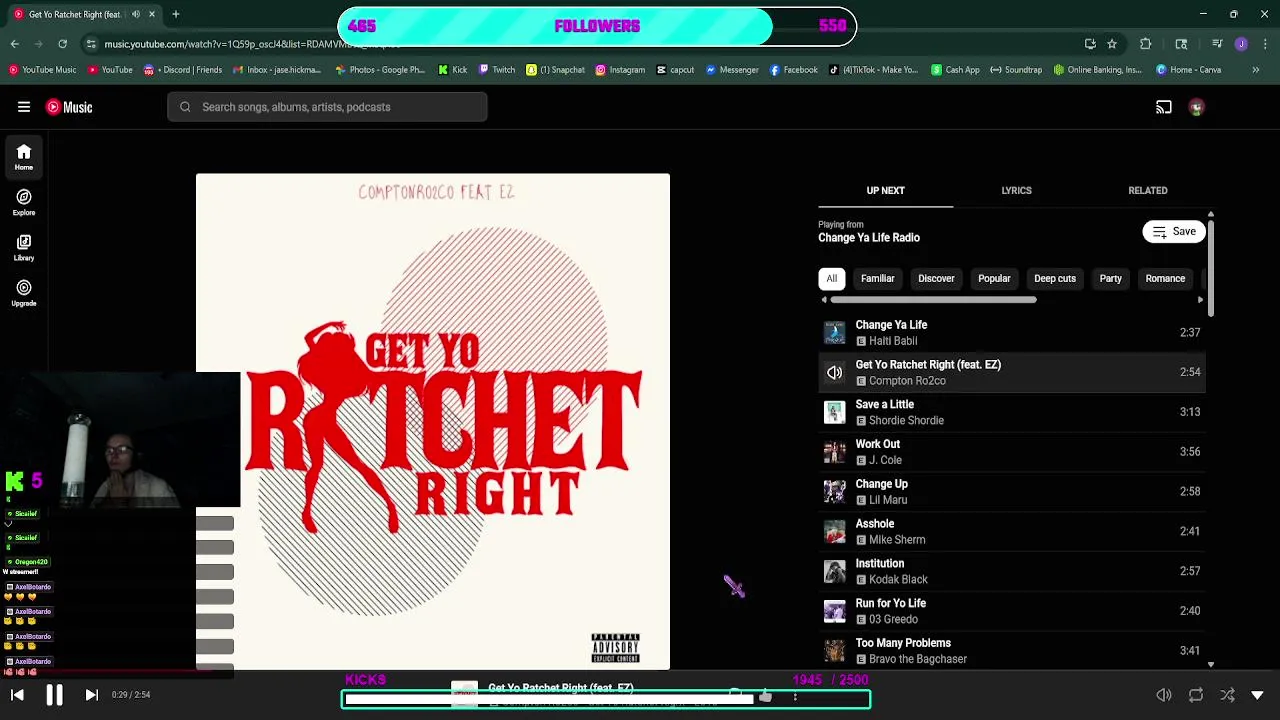
Task: Select the Deep cuts filter chip
Action: coord(1055,279)
